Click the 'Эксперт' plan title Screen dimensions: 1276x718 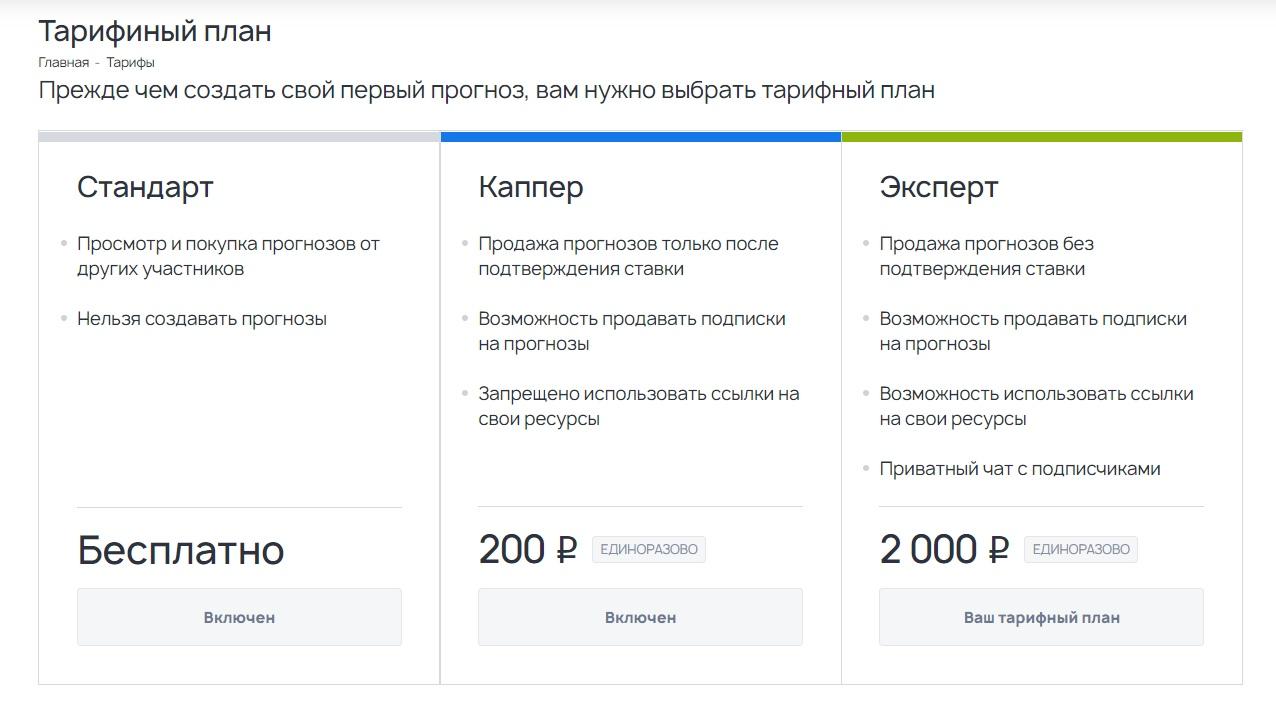[x=936, y=187]
